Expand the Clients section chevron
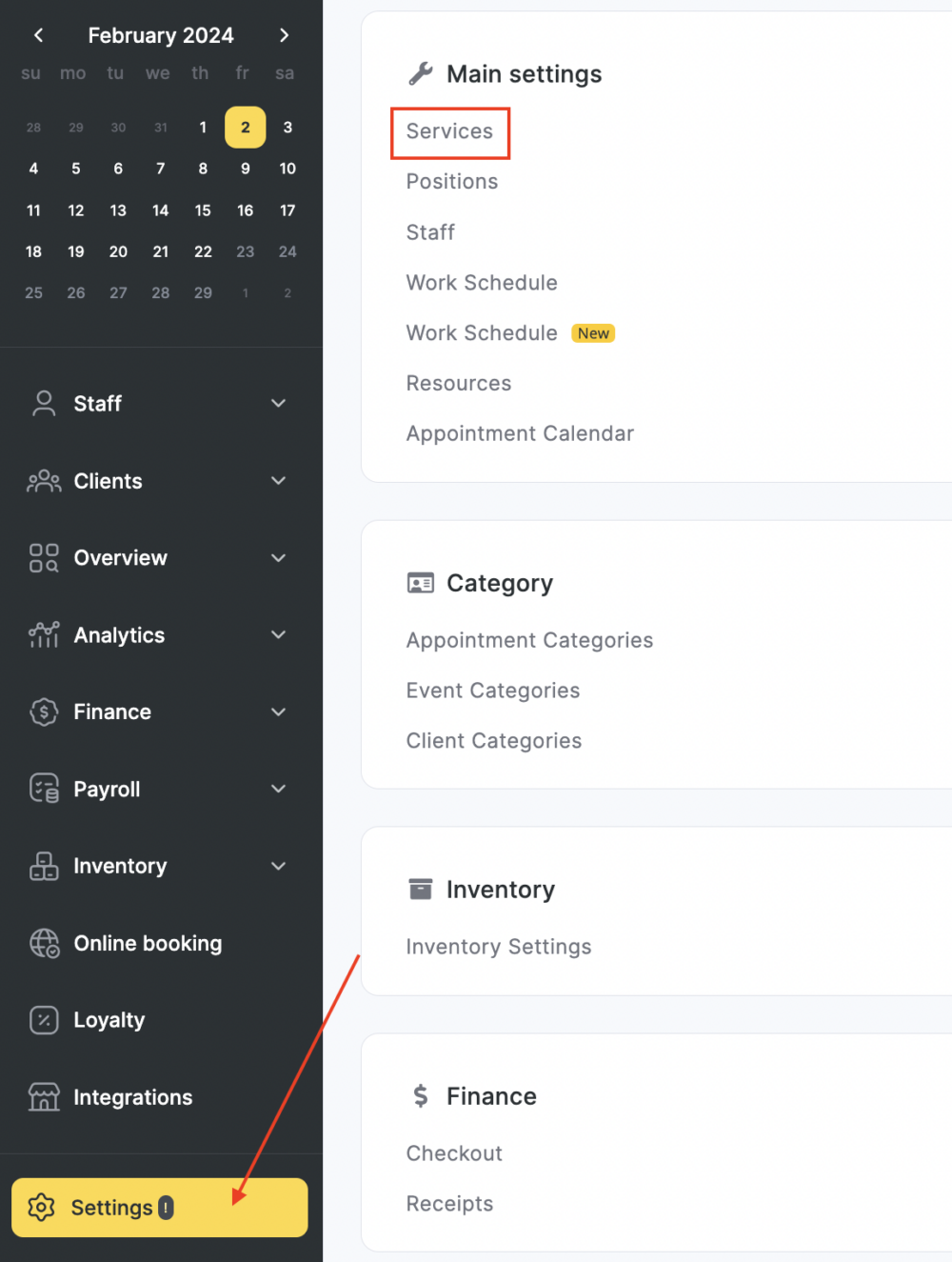 278,481
